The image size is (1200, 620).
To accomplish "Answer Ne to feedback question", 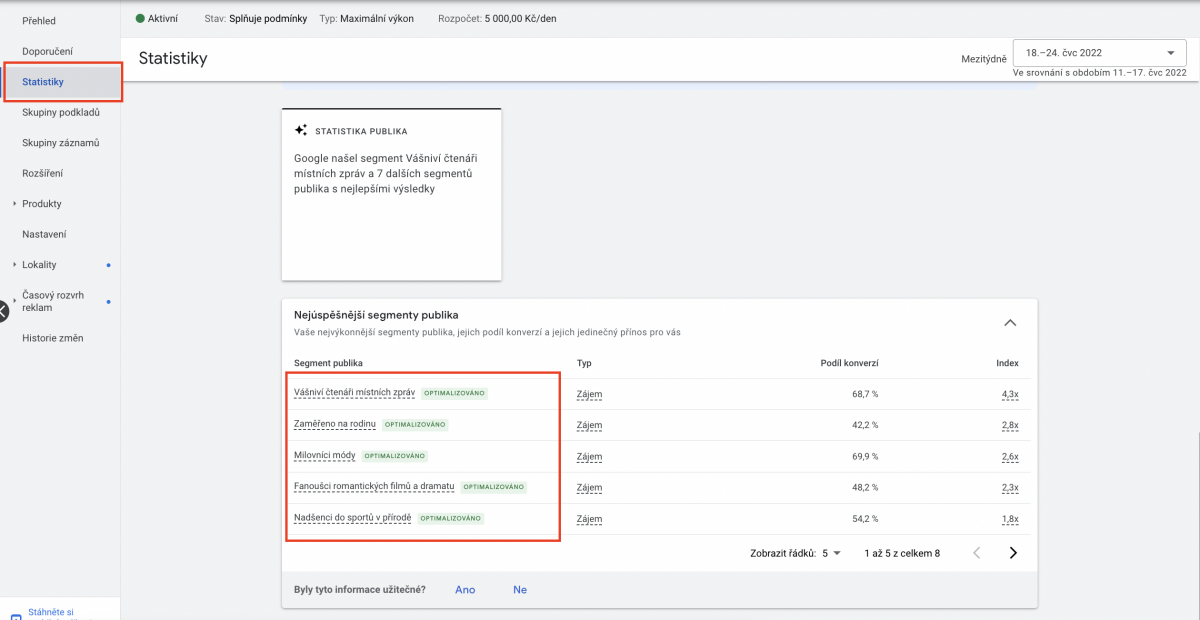I will [x=520, y=590].
